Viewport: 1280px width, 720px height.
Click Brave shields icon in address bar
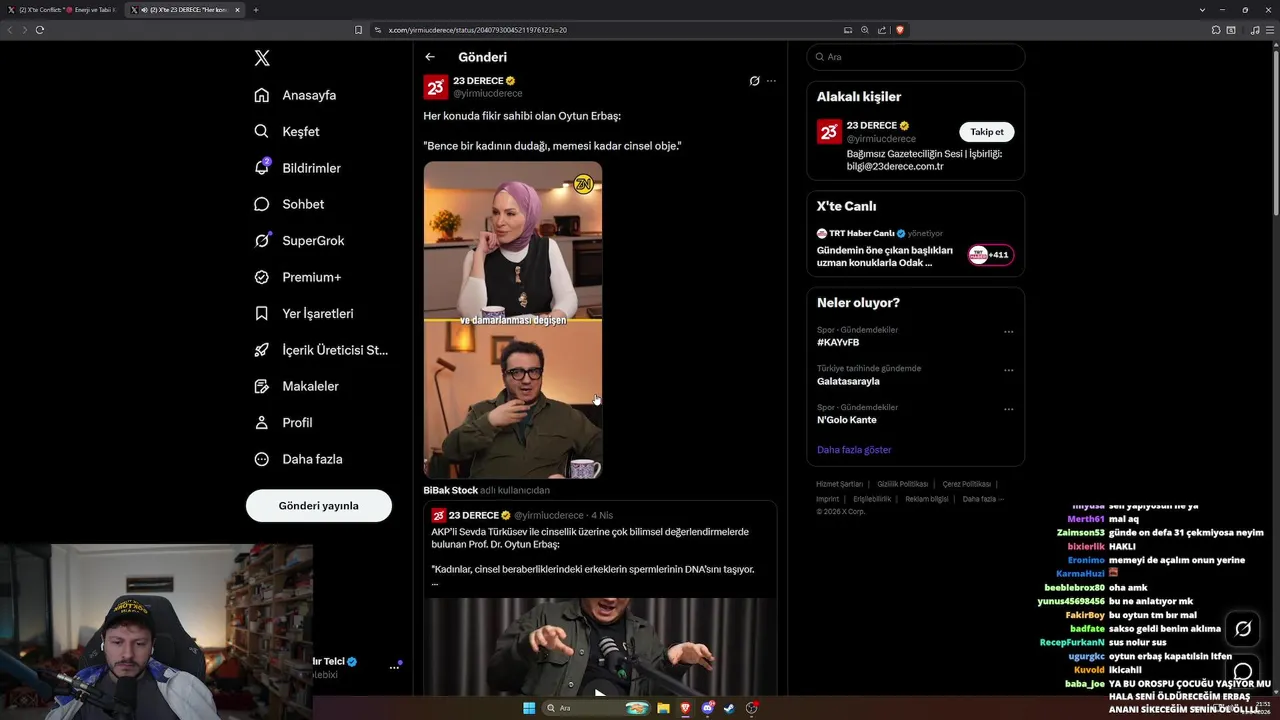(x=900, y=30)
